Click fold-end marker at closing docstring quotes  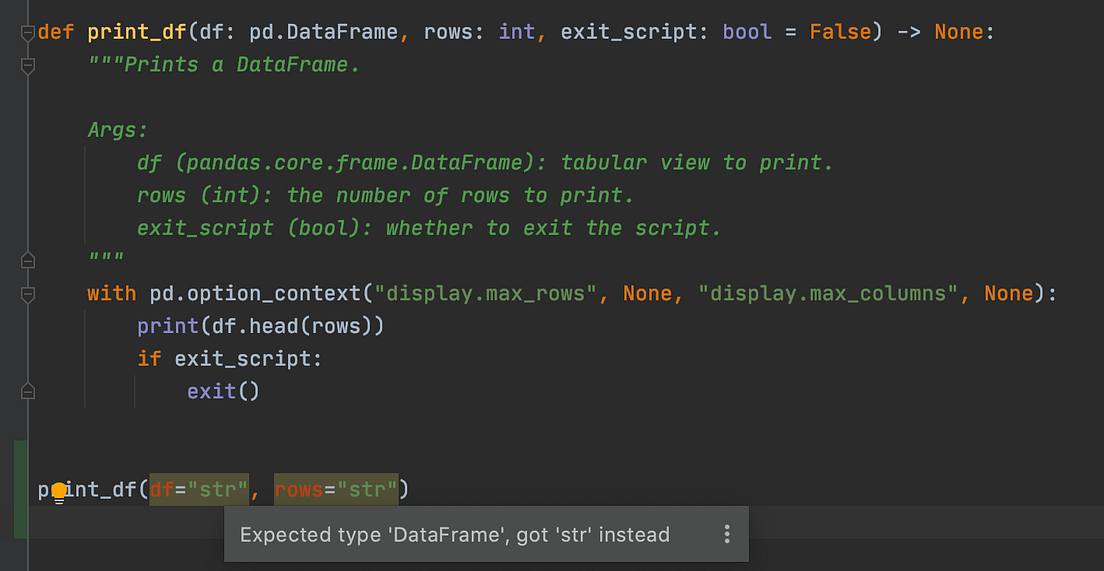click(x=28, y=261)
